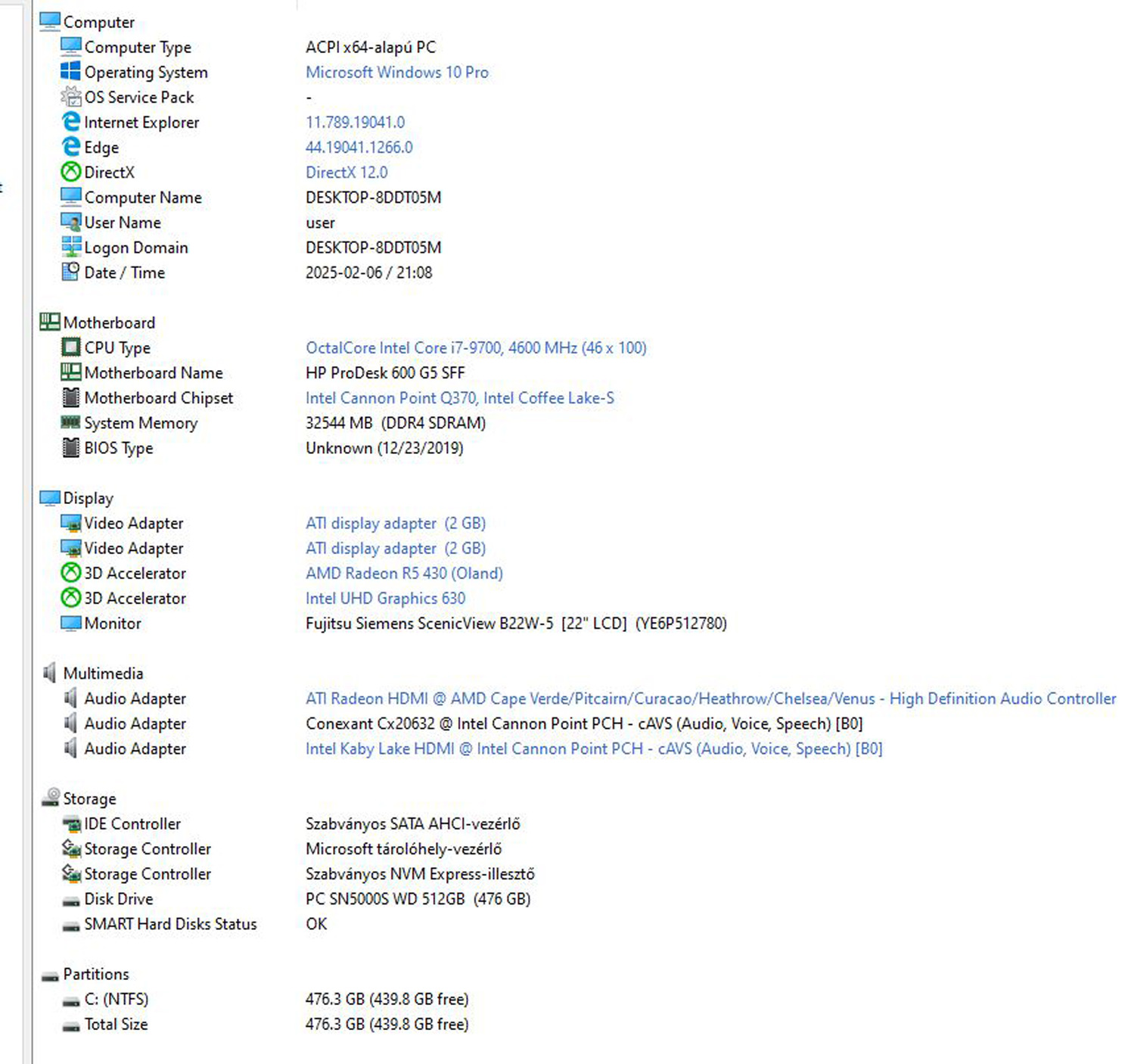The height and width of the screenshot is (1064, 1128).
Task: Click the User Name row icon
Action: (x=70, y=222)
